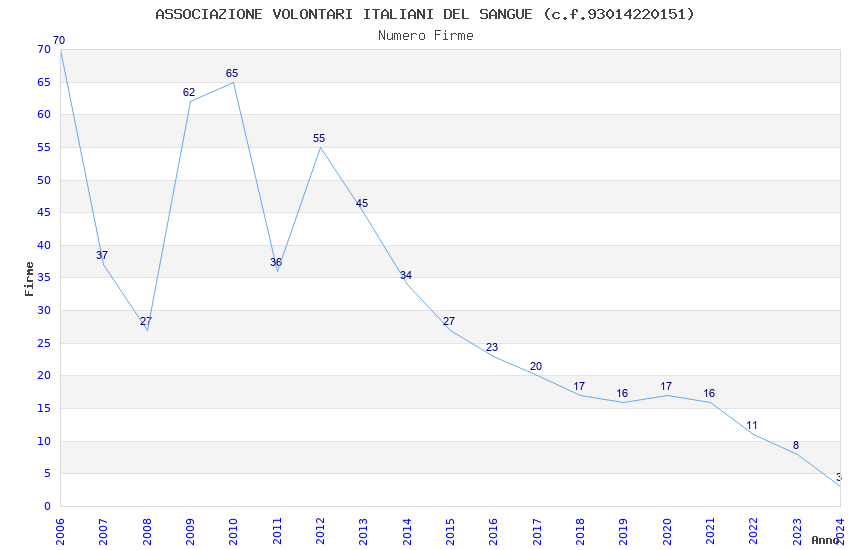Select the data label 65 for 2010
The height and width of the screenshot is (550, 850).
[232, 73]
